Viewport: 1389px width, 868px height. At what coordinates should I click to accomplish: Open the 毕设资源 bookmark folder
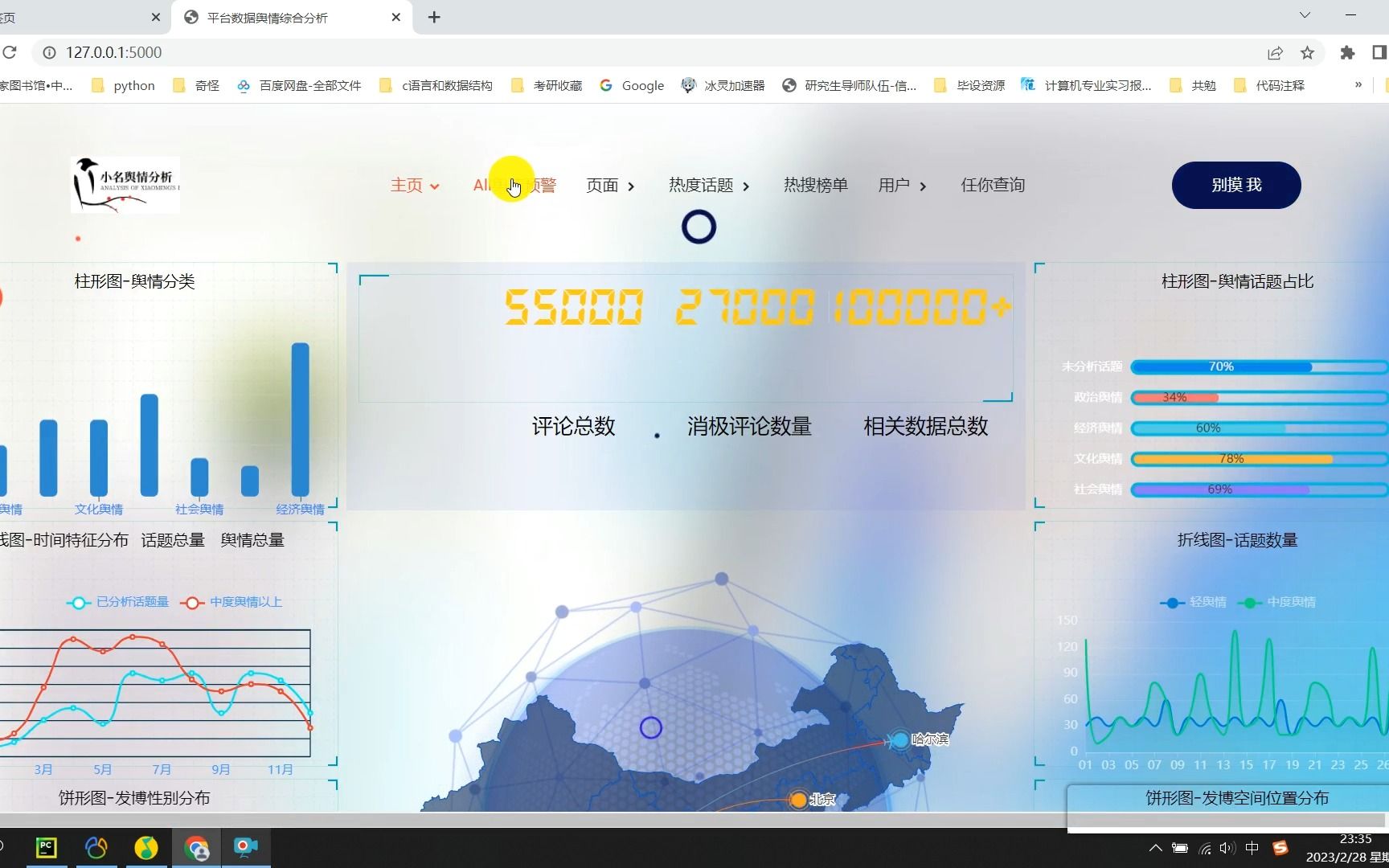coord(969,85)
